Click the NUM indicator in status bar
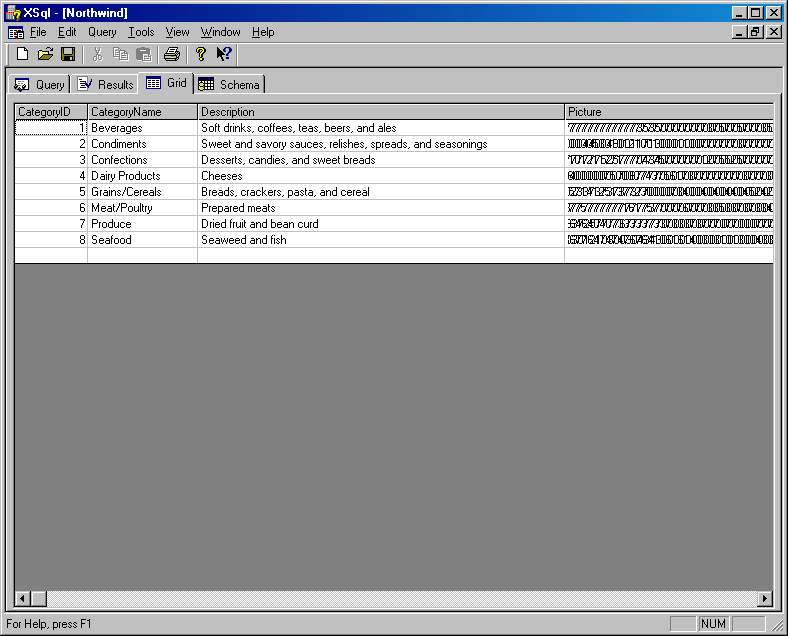 713,624
